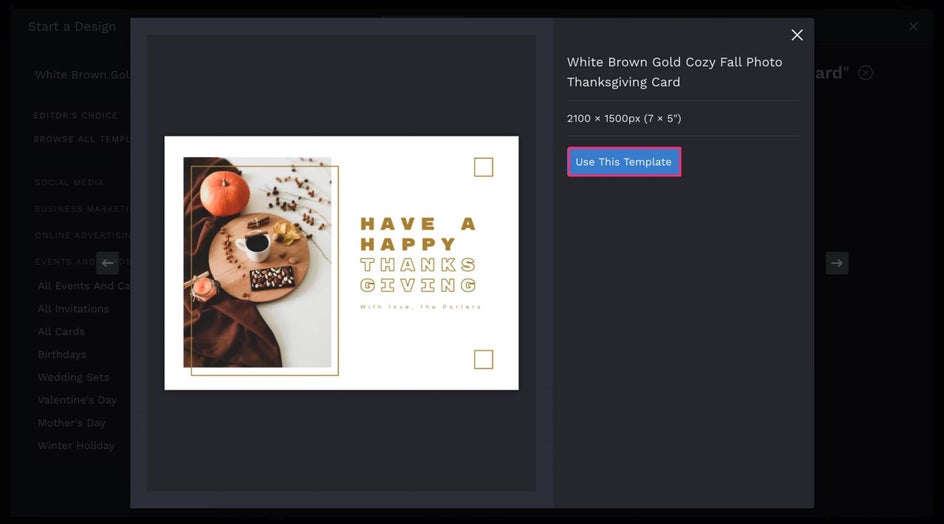
Task: Expand the Business Marketing category
Action: pyautogui.click(x=82, y=209)
